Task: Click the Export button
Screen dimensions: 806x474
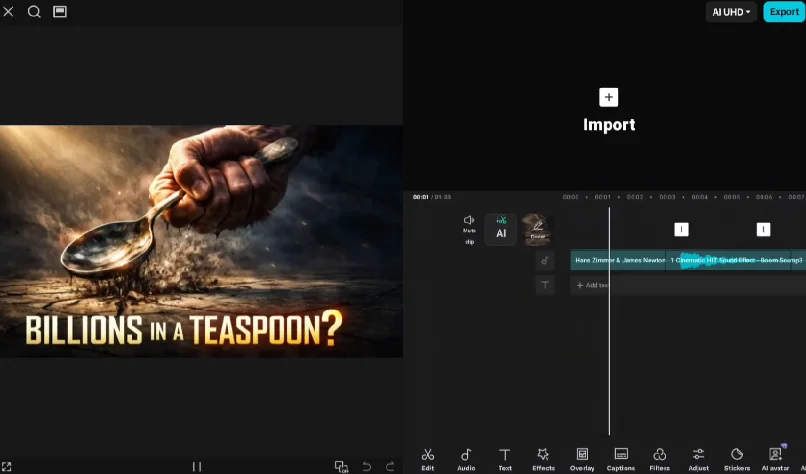Action: pos(784,12)
